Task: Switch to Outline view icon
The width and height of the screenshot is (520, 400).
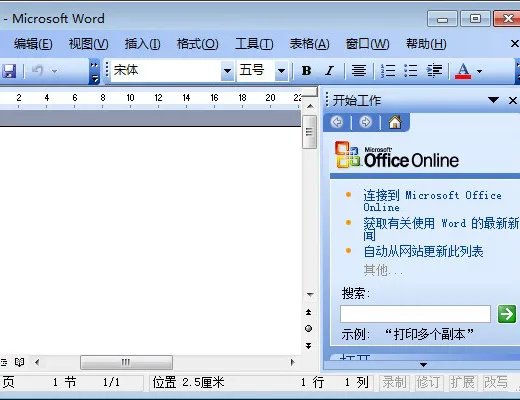Action: pos(4,362)
